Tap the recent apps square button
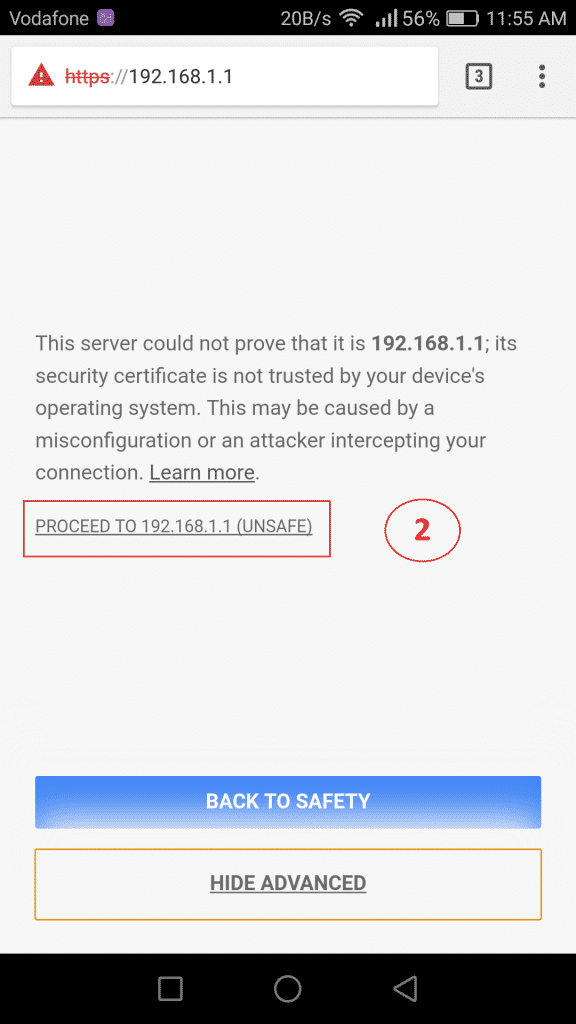 click(170, 989)
